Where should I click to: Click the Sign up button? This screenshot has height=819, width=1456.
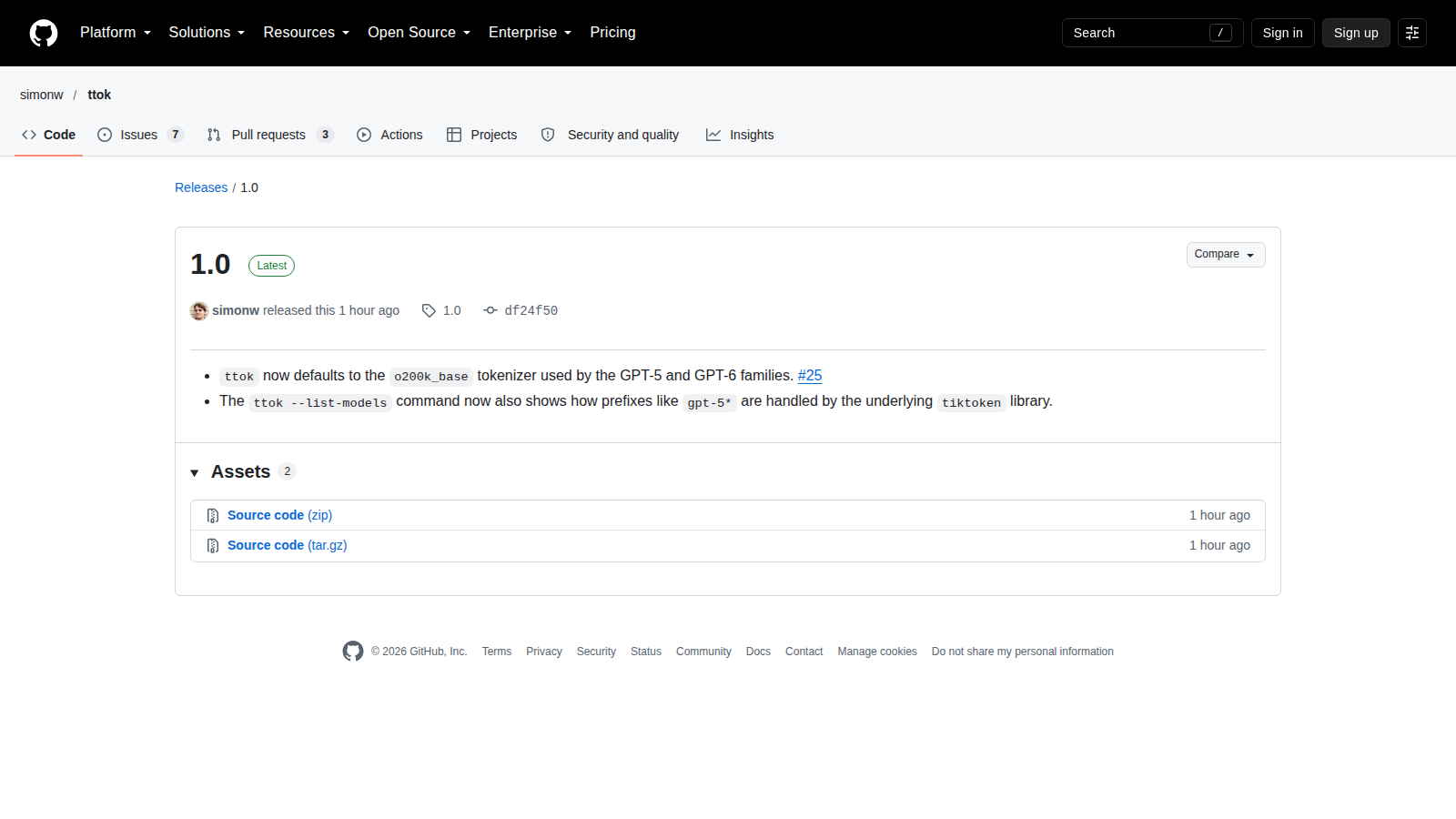[1356, 33]
